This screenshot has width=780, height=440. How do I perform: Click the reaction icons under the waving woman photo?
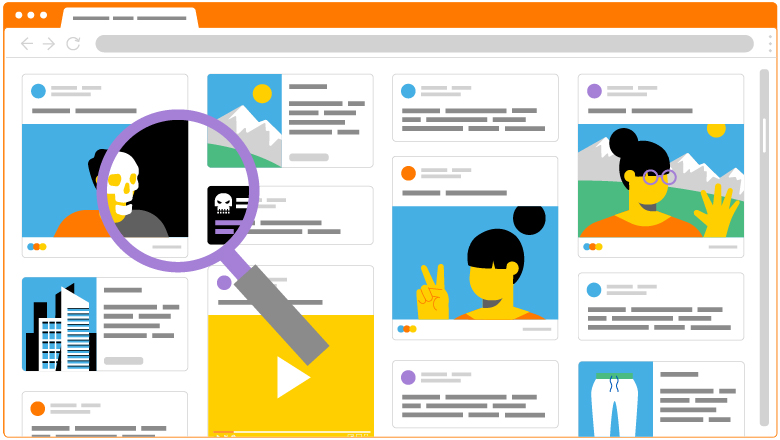pyautogui.click(x=592, y=246)
